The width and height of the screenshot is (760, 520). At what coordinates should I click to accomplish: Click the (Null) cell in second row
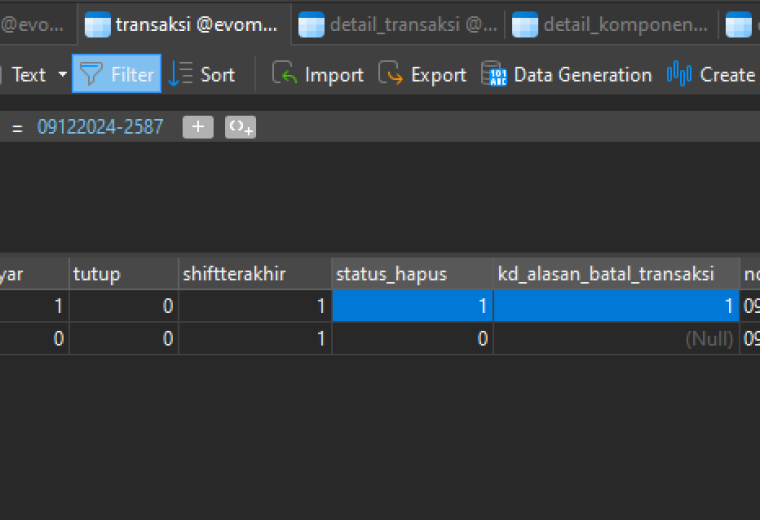[x=617, y=338]
